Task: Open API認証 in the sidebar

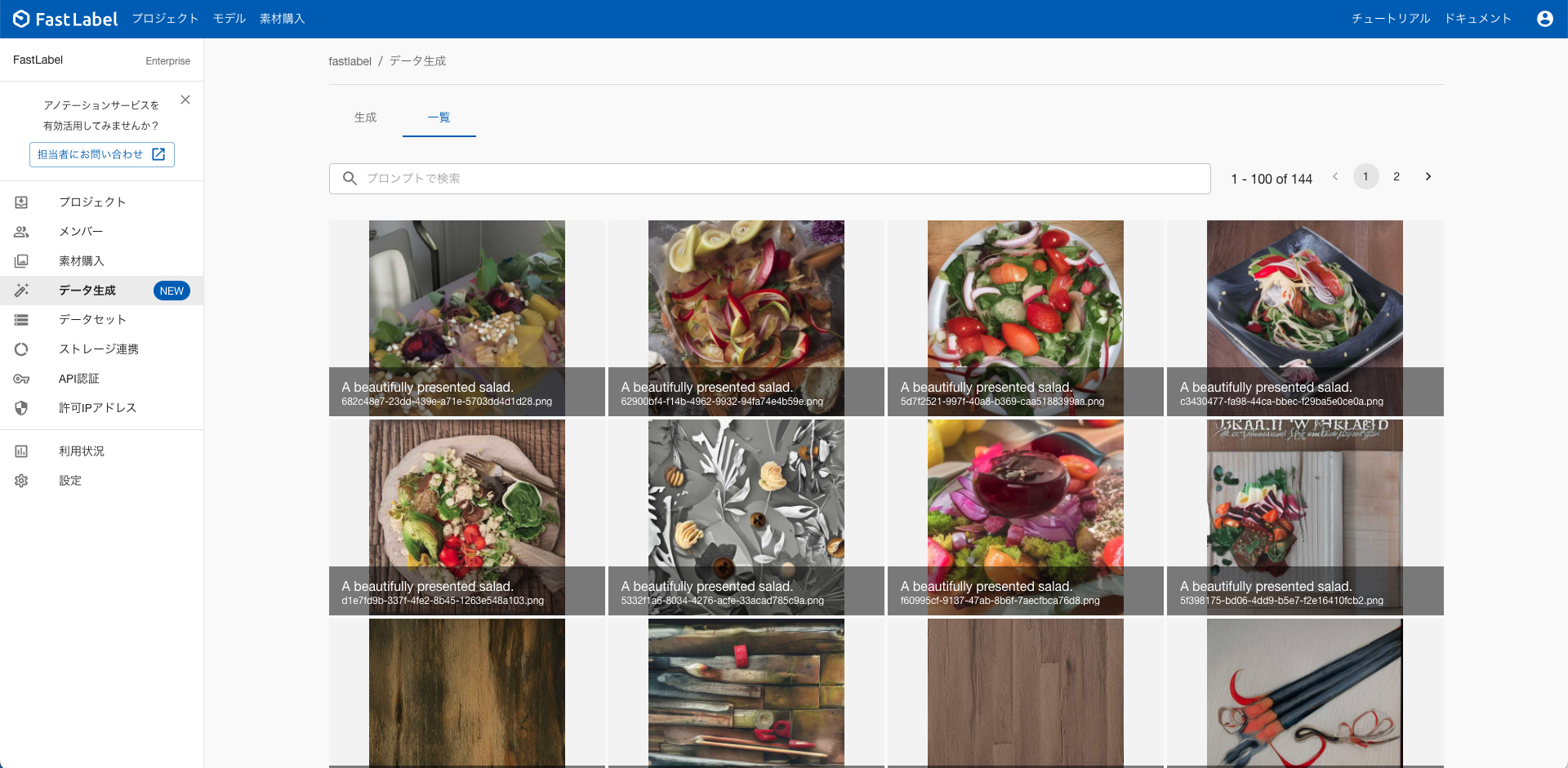Action: point(102,379)
